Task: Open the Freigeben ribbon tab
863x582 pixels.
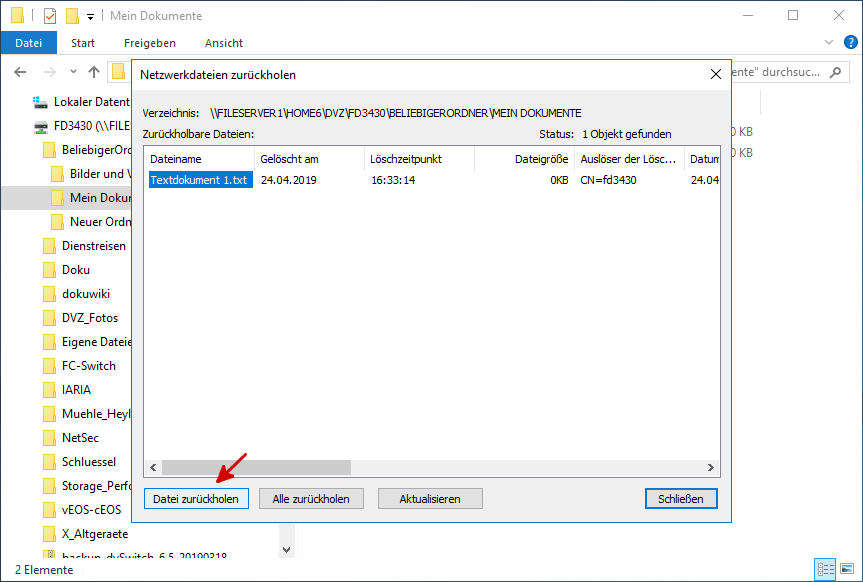Action: point(150,43)
